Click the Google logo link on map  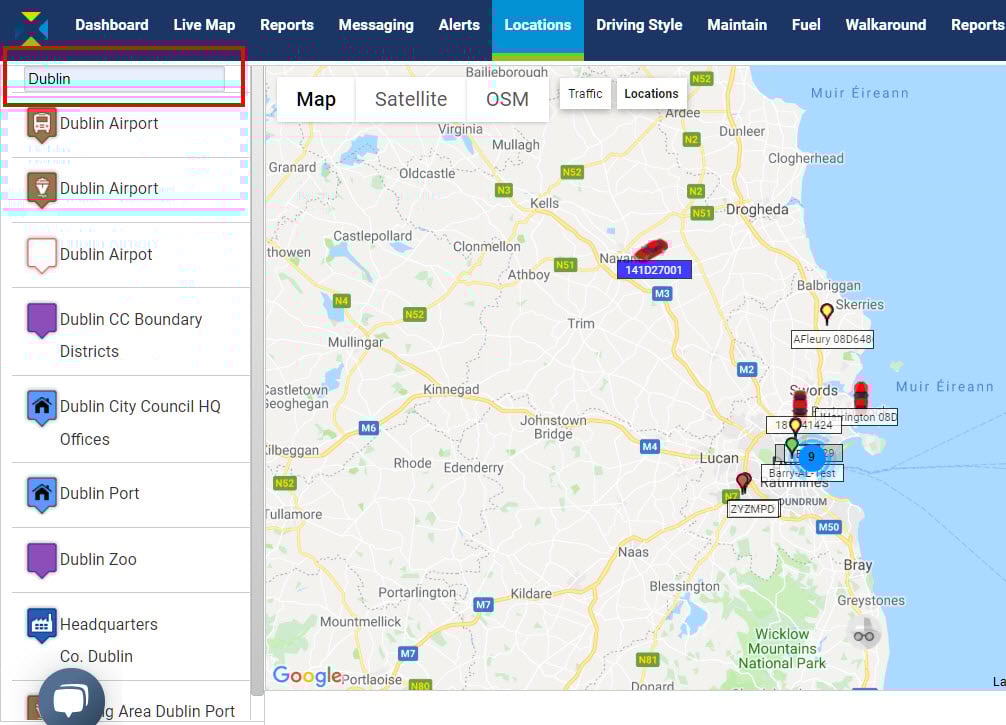click(307, 676)
